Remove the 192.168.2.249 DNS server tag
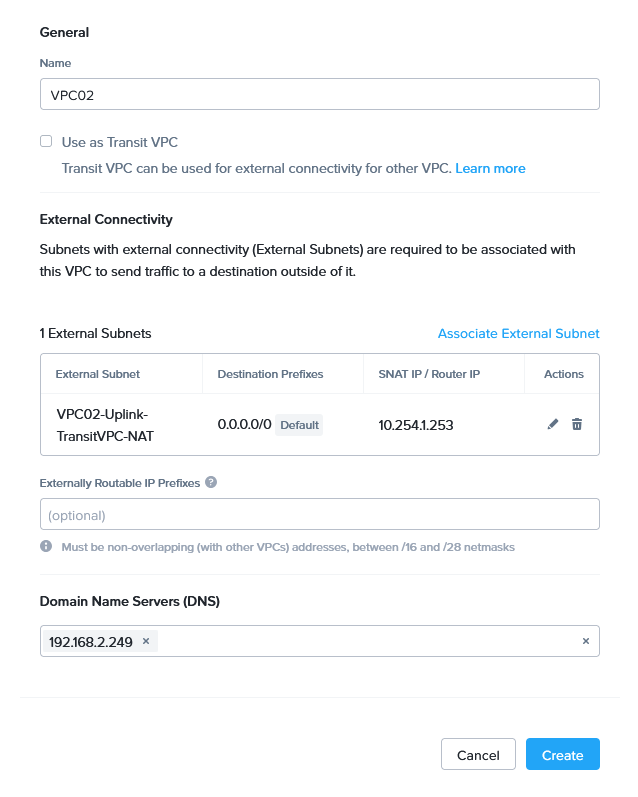The width and height of the screenshot is (638, 797). (x=145, y=641)
